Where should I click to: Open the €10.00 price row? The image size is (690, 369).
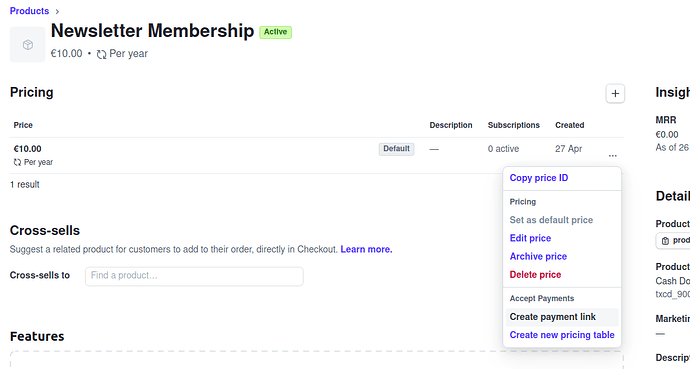[317, 155]
